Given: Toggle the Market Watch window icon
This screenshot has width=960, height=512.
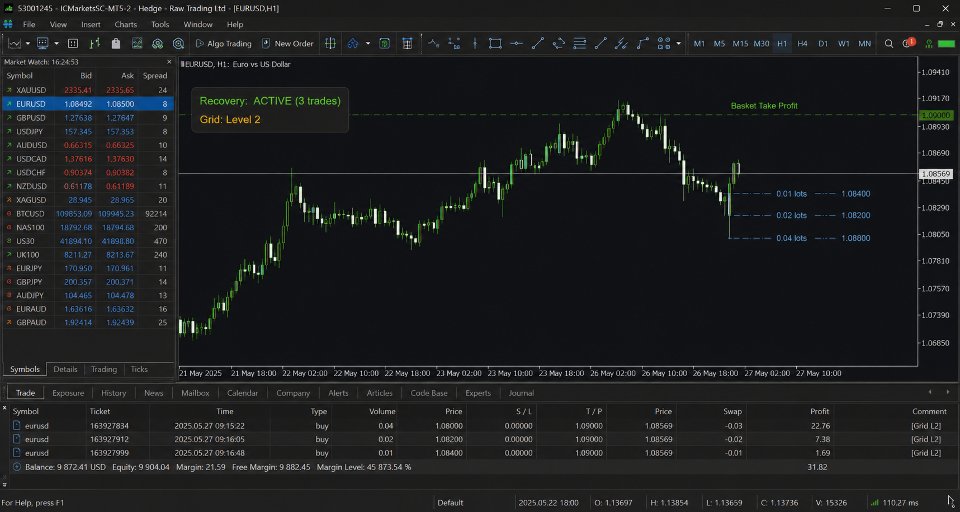Looking at the screenshot, I should pos(73,43).
